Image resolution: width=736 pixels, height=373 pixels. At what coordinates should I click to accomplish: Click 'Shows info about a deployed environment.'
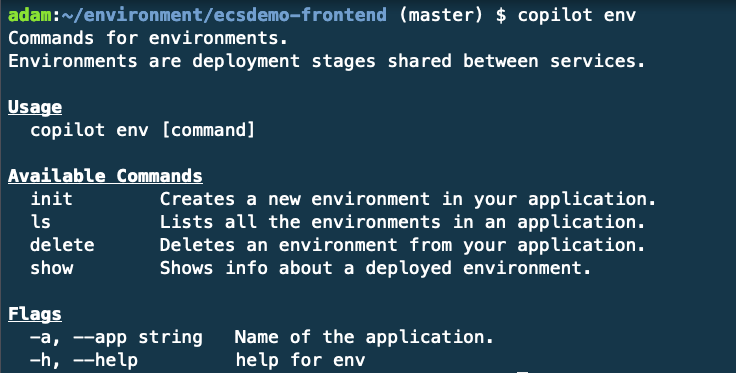tap(375, 268)
